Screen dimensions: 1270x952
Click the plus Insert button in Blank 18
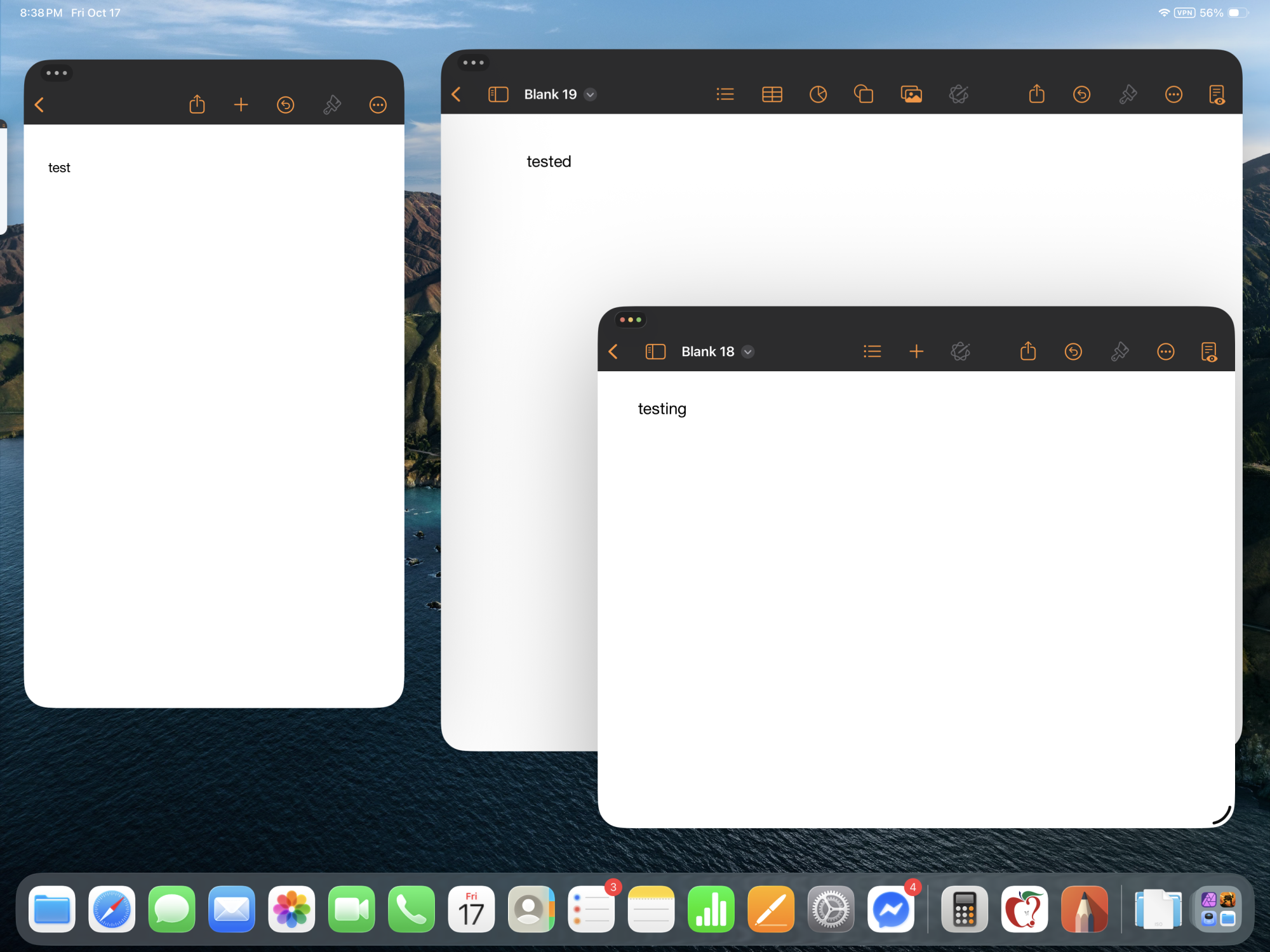(x=916, y=352)
